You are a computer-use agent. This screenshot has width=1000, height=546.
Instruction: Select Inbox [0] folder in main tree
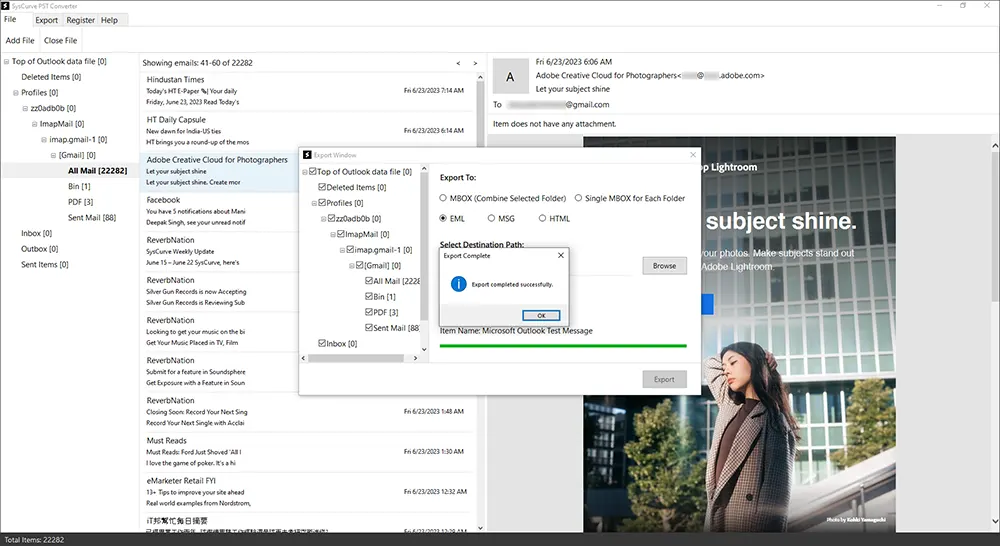(x=36, y=233)
